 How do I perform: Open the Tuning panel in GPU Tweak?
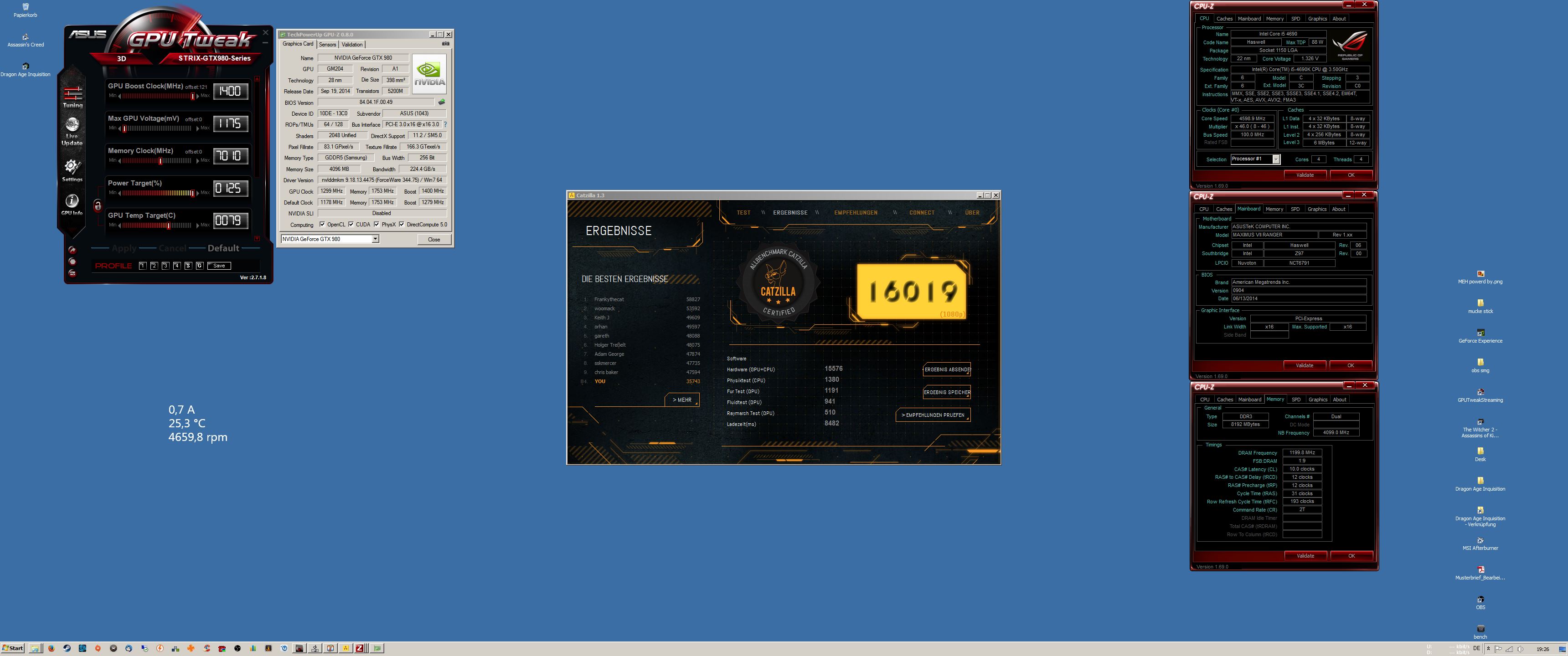(72, 97)
